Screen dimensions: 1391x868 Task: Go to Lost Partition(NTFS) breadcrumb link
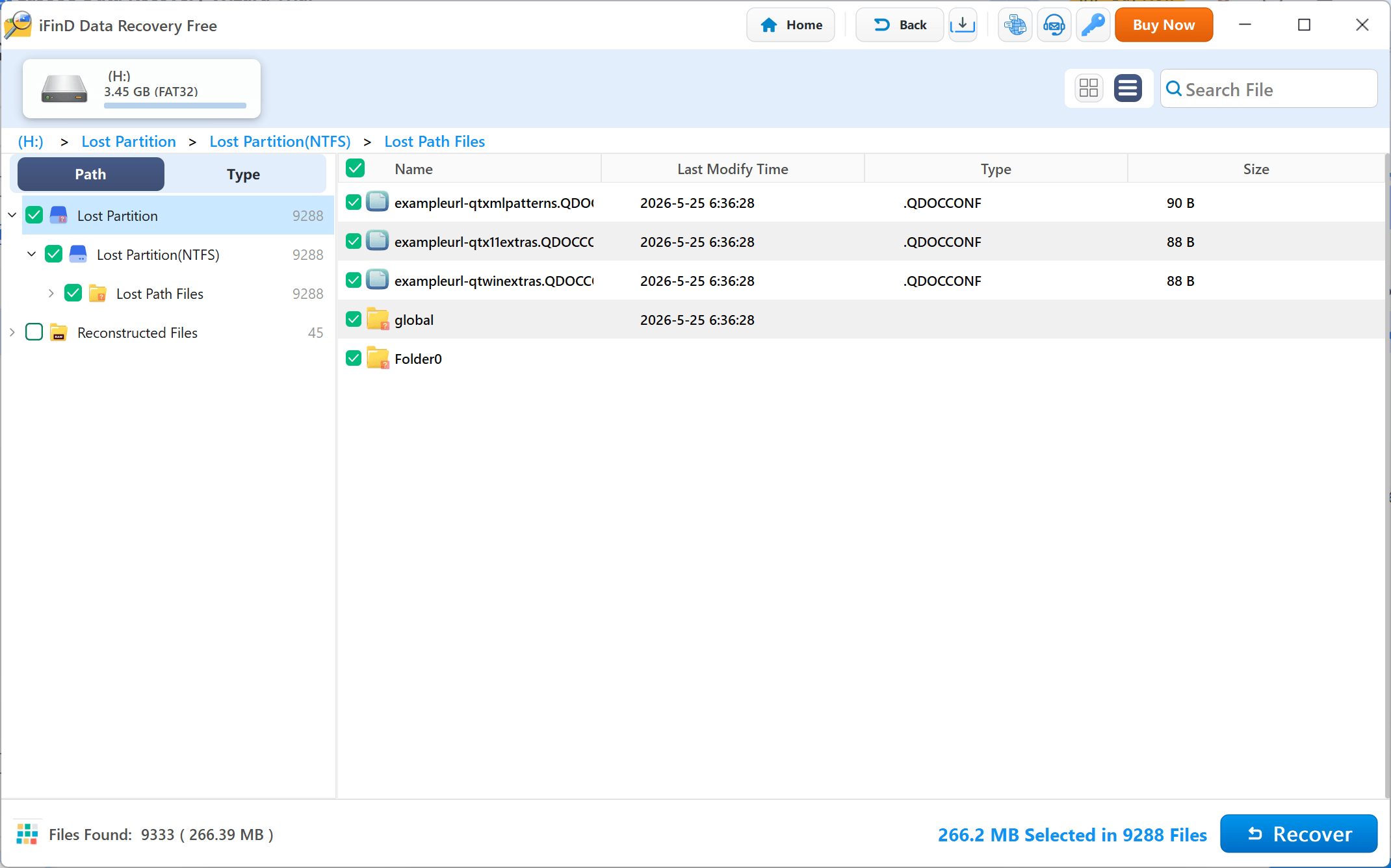280,141
